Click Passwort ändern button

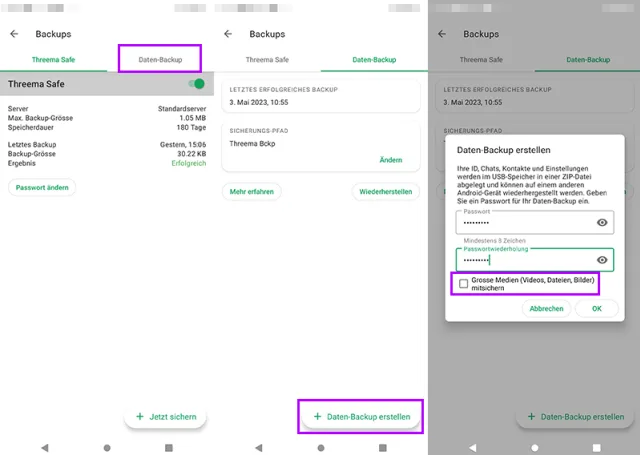(x=42, y=187)
